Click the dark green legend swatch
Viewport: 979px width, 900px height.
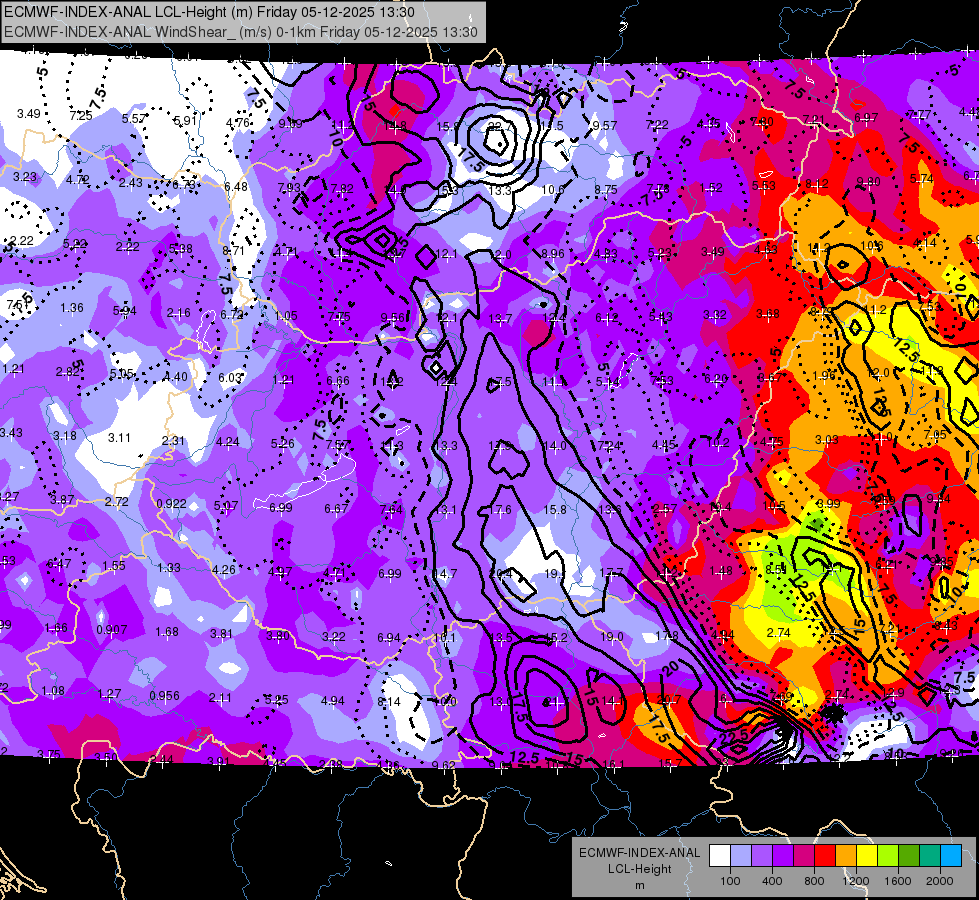pyautogui.click(x=909, y=856)
